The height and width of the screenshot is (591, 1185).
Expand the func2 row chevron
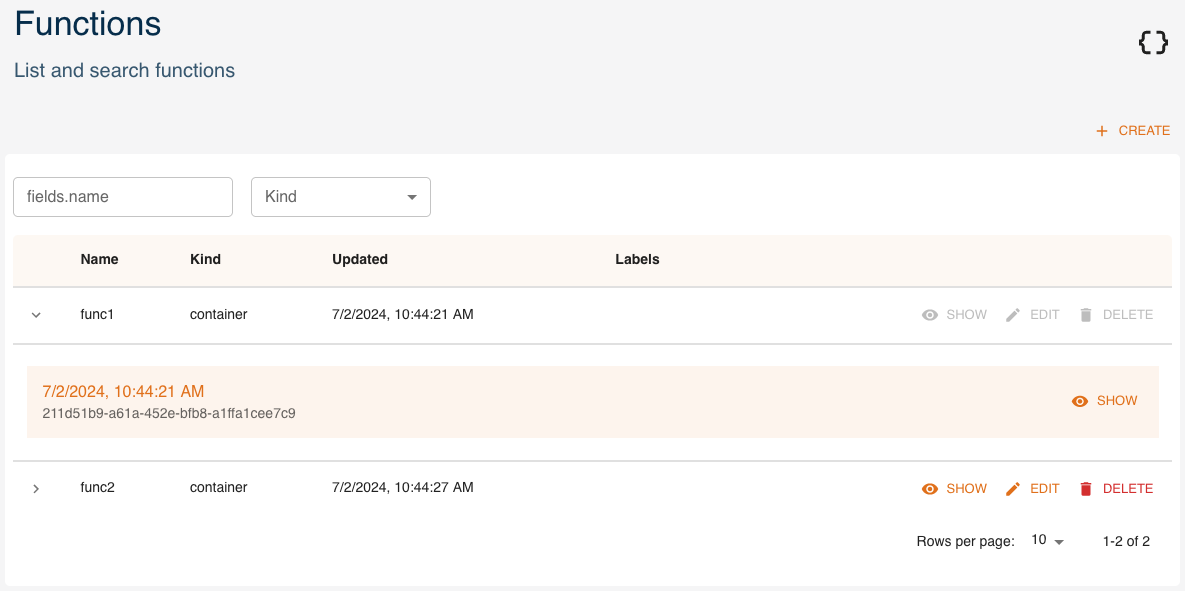(36, 489)
